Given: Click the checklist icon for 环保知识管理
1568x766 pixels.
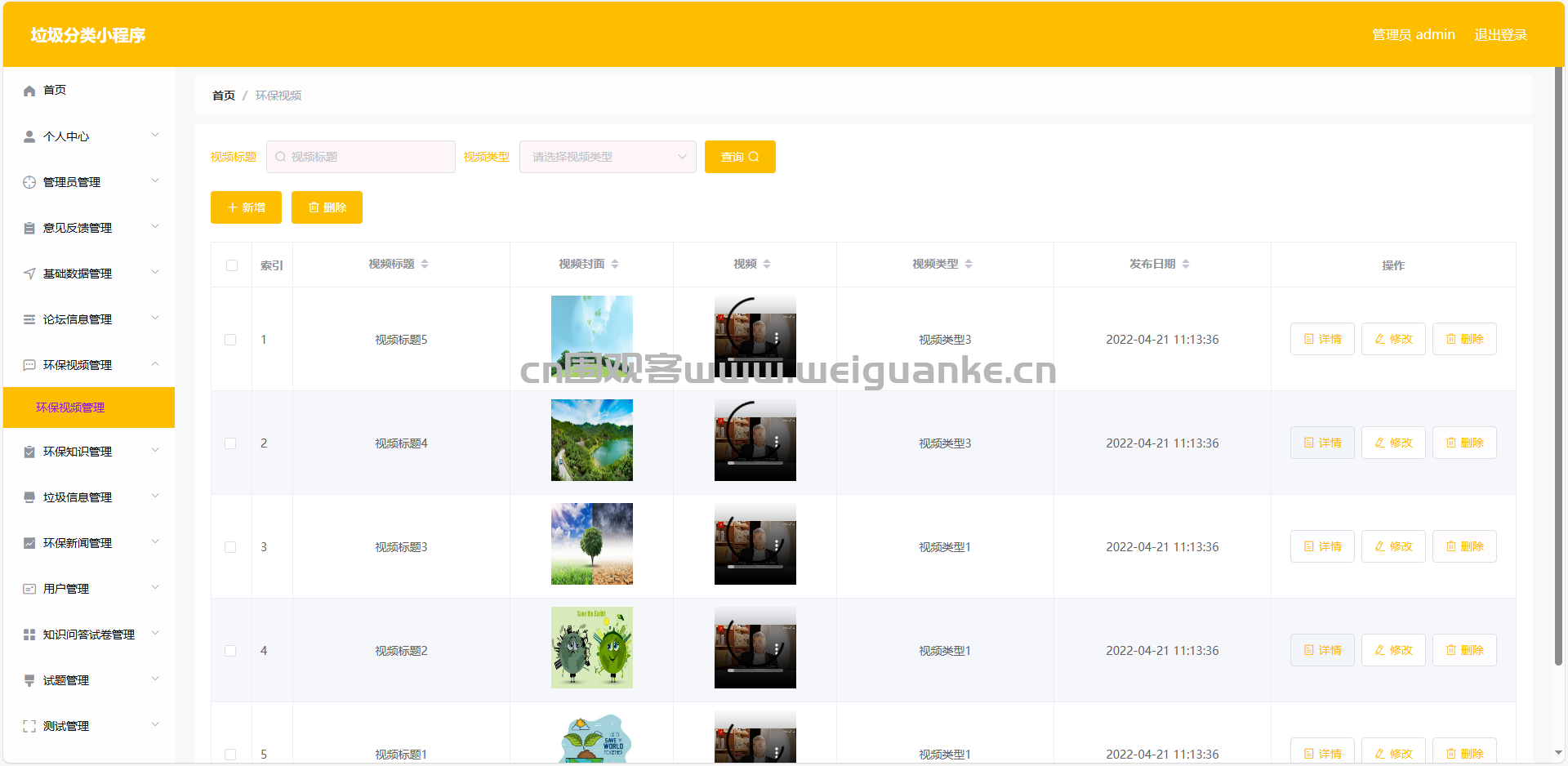Looking at the screenshot, I should tap(29, 452).
